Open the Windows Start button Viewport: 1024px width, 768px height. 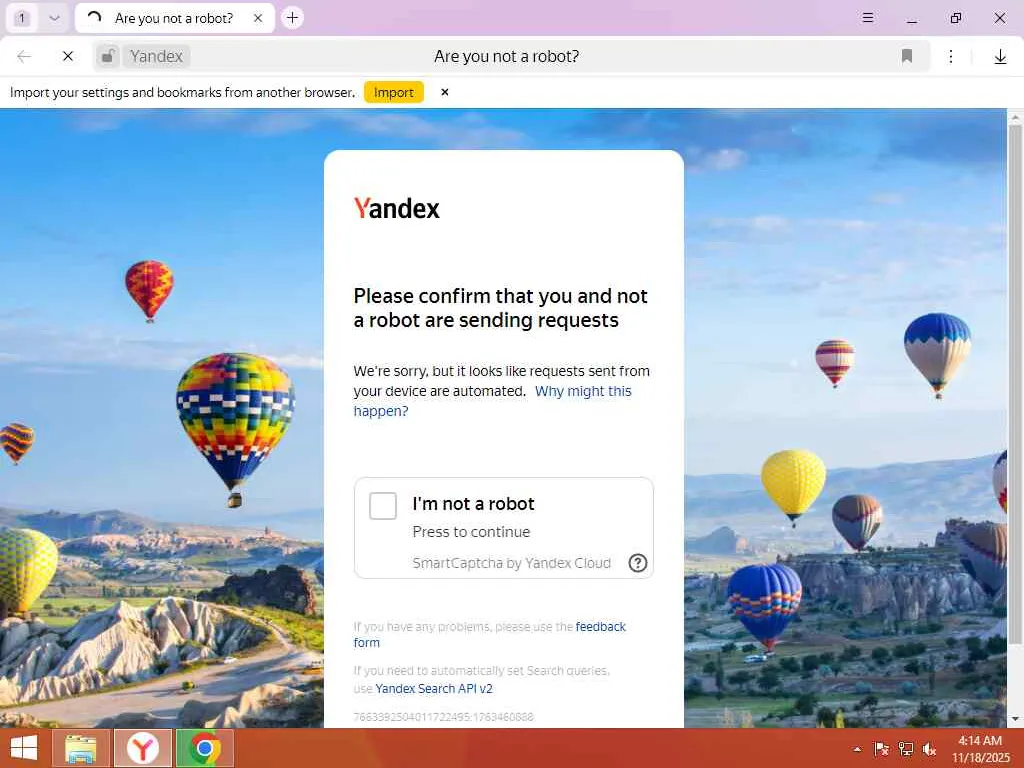24,748
